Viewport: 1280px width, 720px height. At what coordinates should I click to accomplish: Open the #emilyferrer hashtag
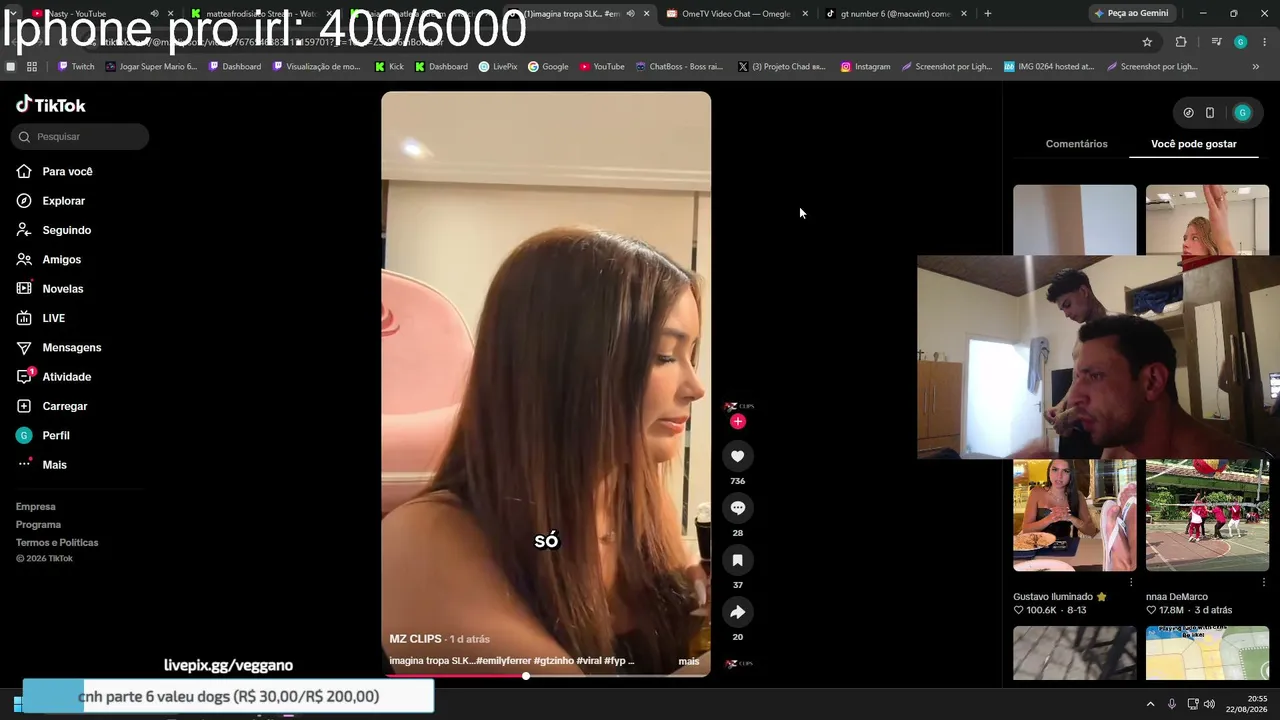click(505, 661)
